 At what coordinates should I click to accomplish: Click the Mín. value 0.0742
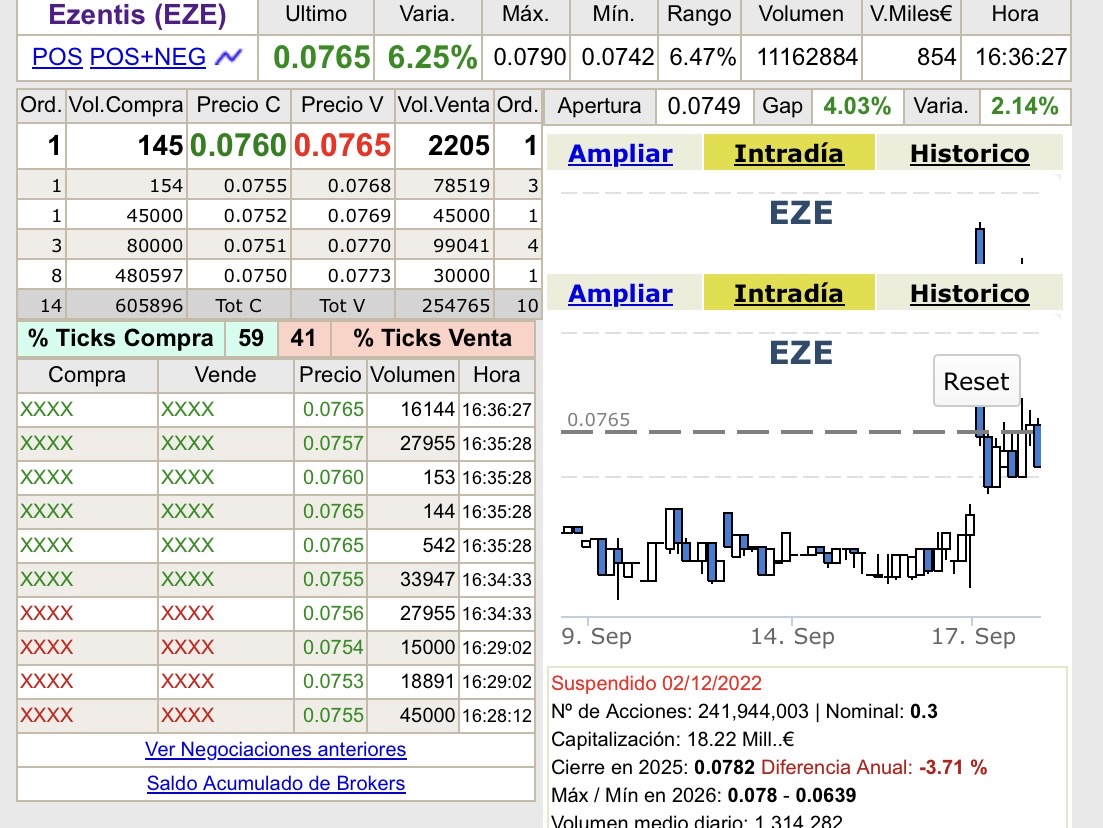[618, 57]
